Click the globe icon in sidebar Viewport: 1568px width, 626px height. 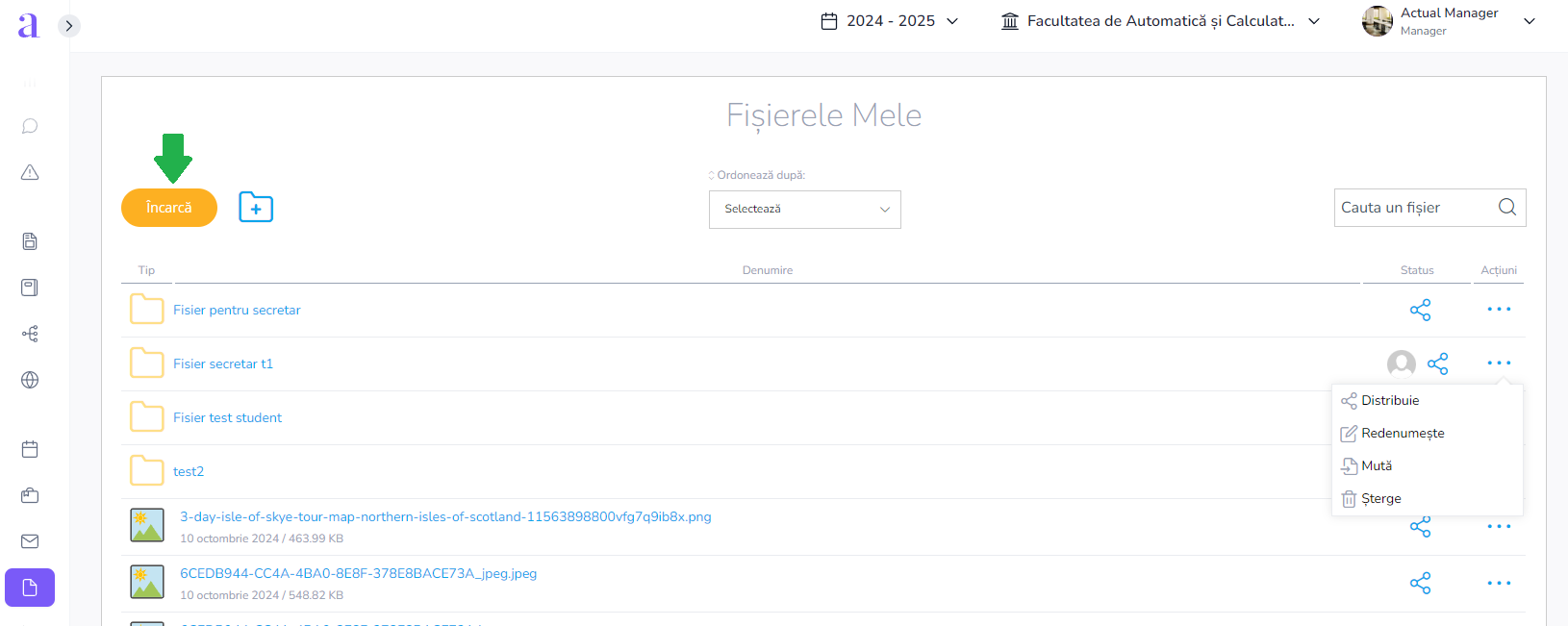(30, 380)
